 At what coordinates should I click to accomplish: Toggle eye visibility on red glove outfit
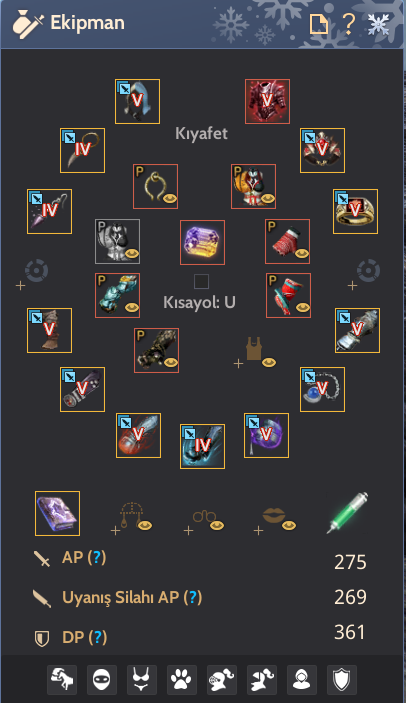pyautogui.click(x=302, y=254)
